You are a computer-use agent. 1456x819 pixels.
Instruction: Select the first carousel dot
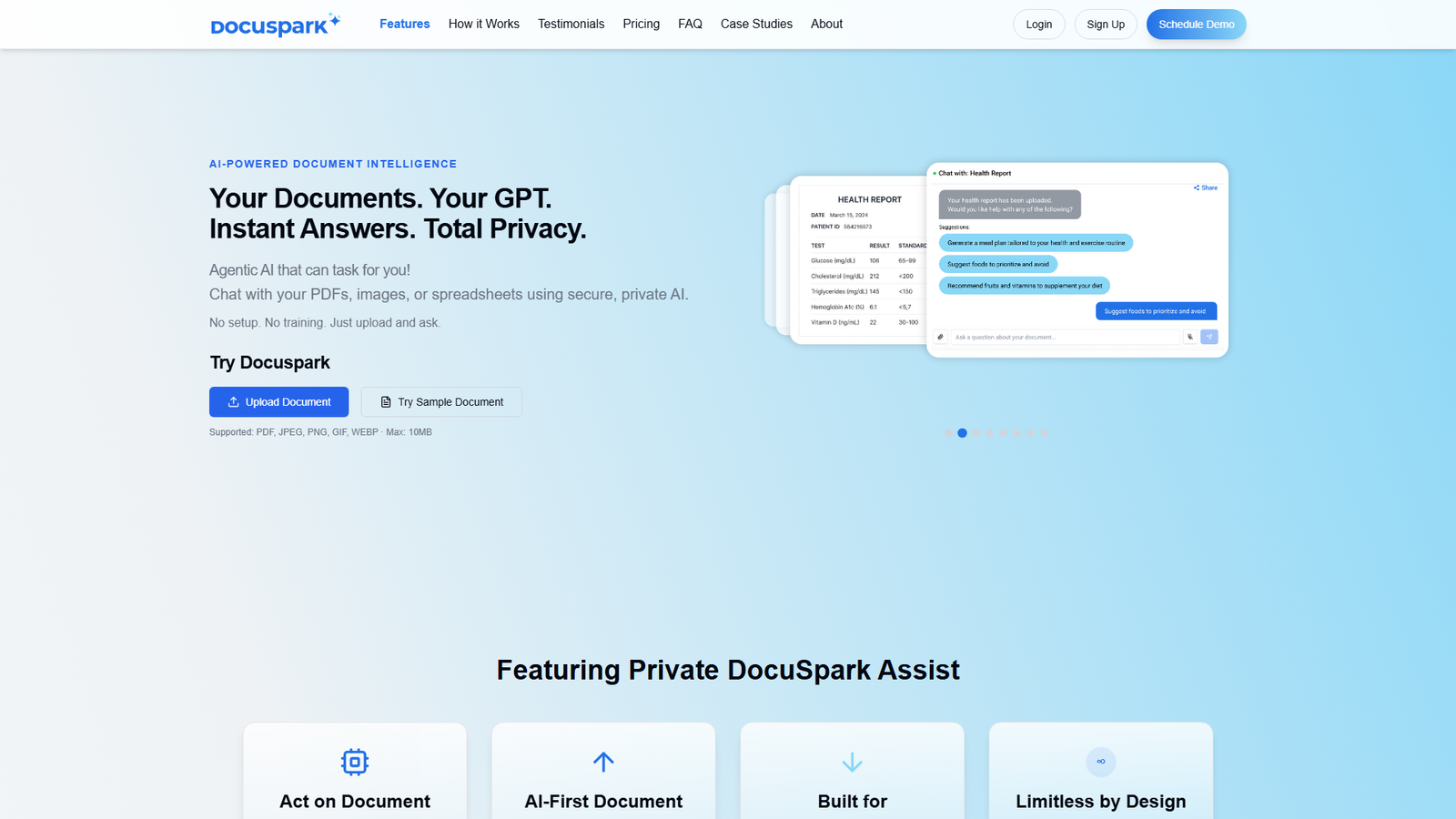click(947, 433)
